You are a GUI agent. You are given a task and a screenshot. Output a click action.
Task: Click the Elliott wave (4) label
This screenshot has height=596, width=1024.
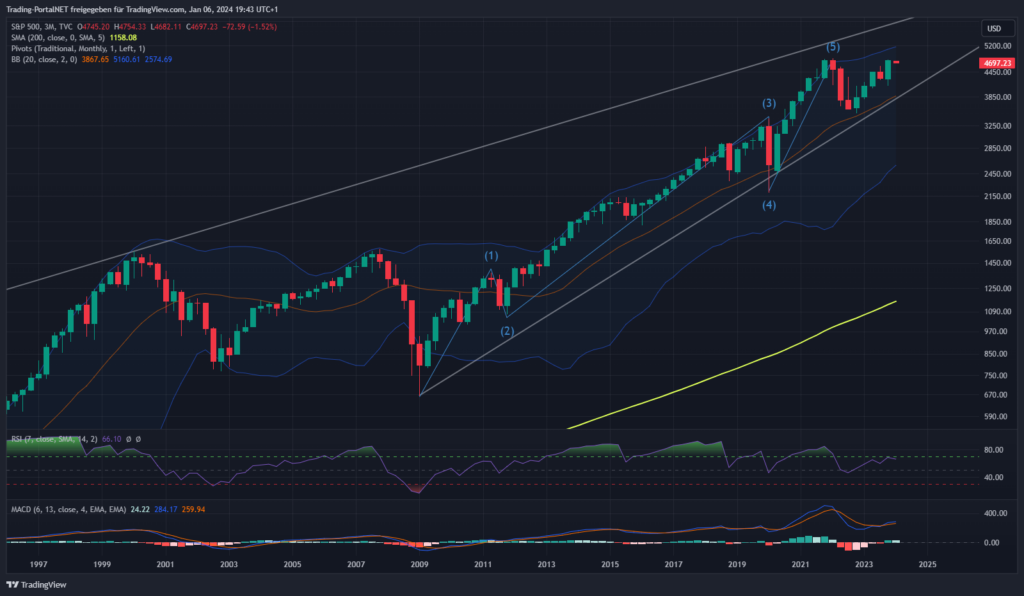[x=769, y=205]
